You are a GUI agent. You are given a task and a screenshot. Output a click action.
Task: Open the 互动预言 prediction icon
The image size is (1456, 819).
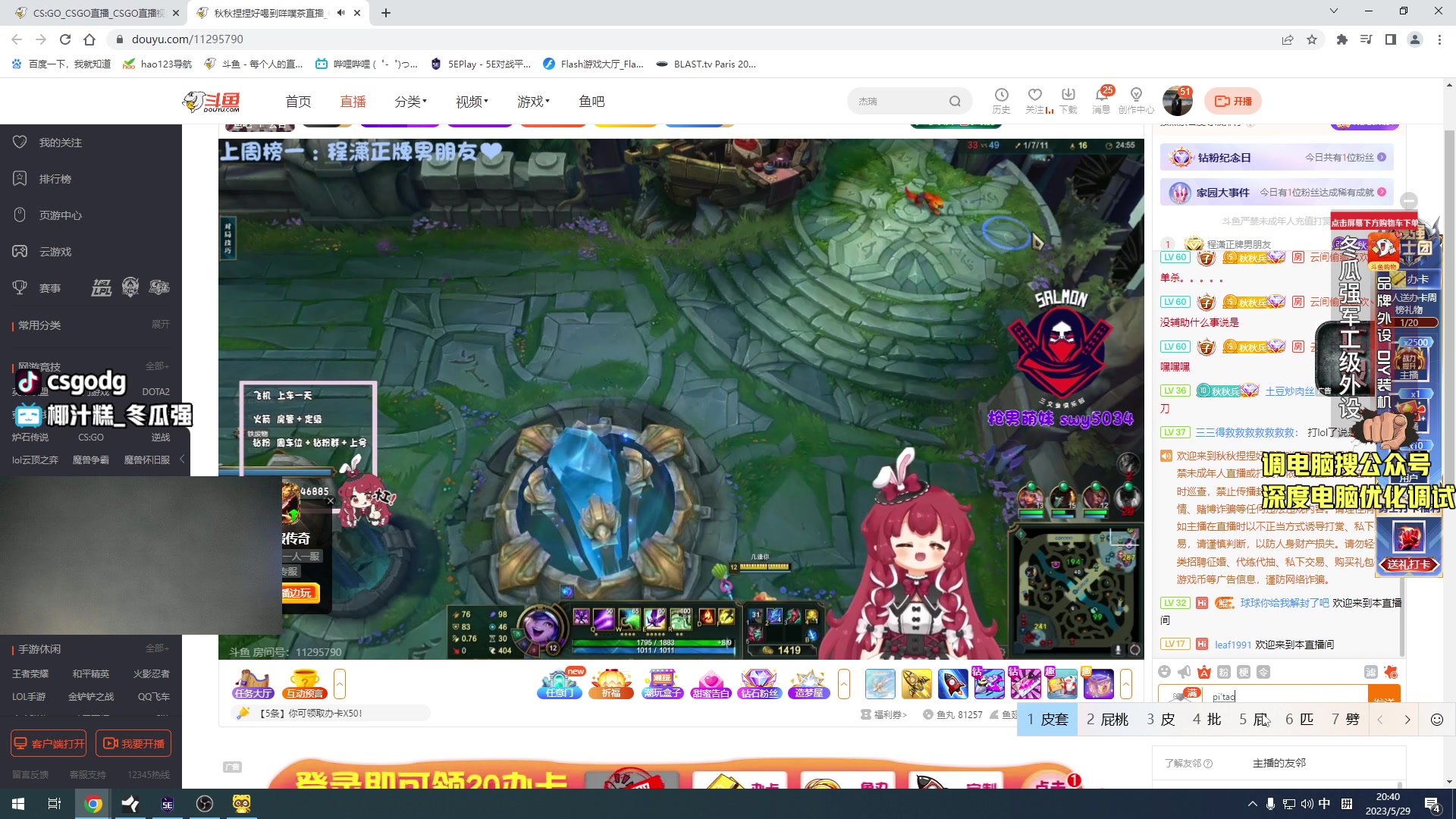coord(305,684)
